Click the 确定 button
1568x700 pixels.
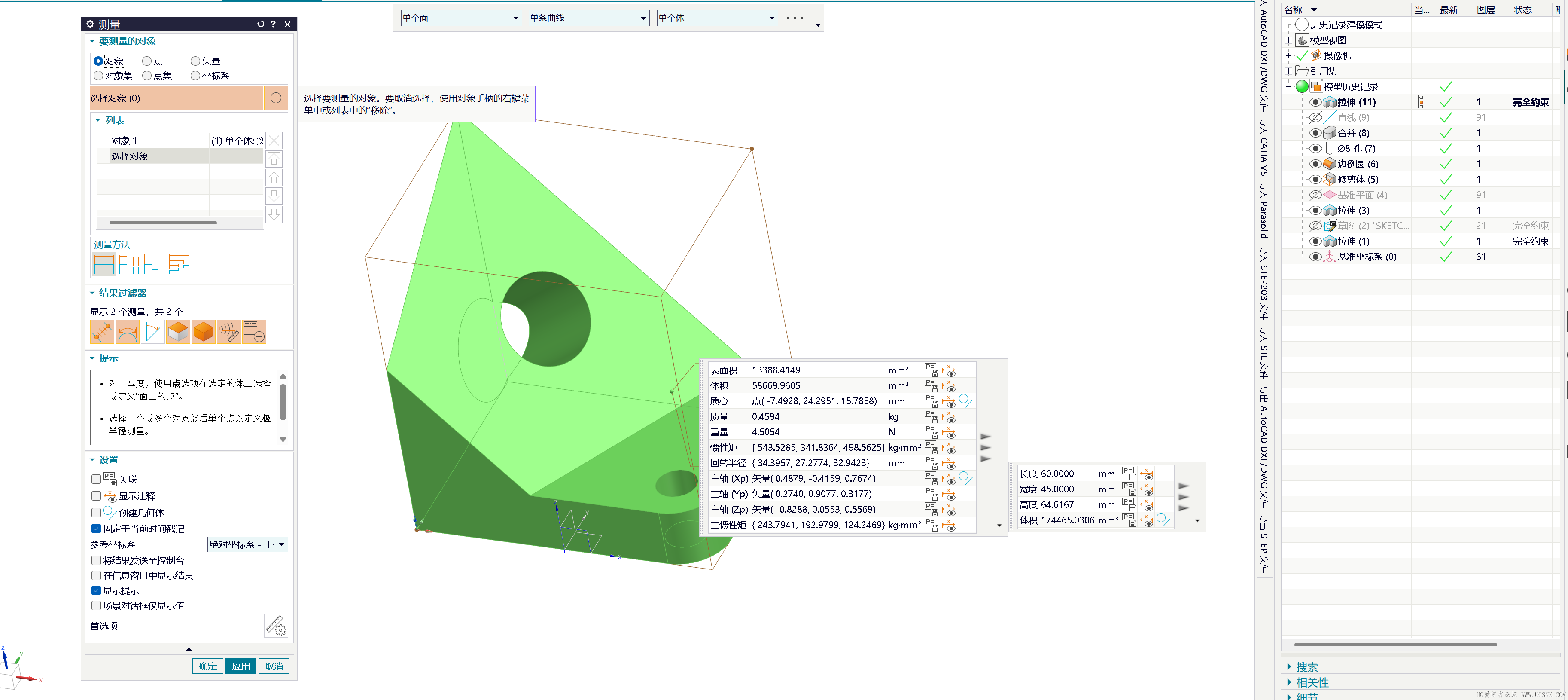point(207,666)
